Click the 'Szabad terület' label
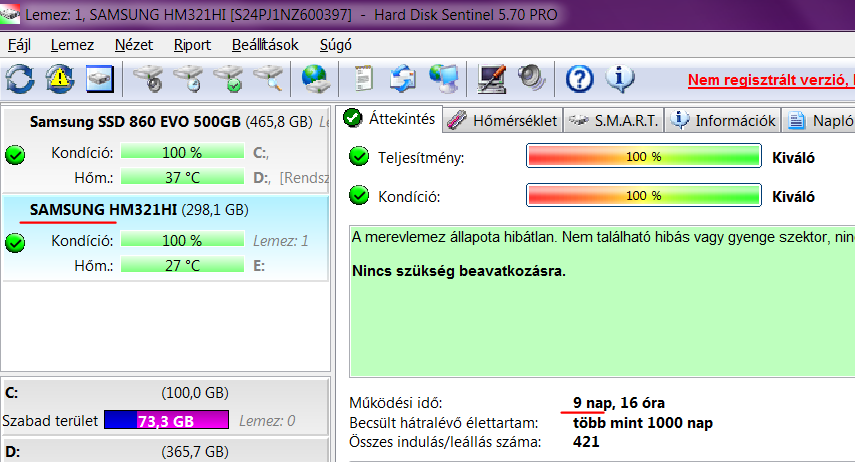The image size is (855, 462). (50, 421)
